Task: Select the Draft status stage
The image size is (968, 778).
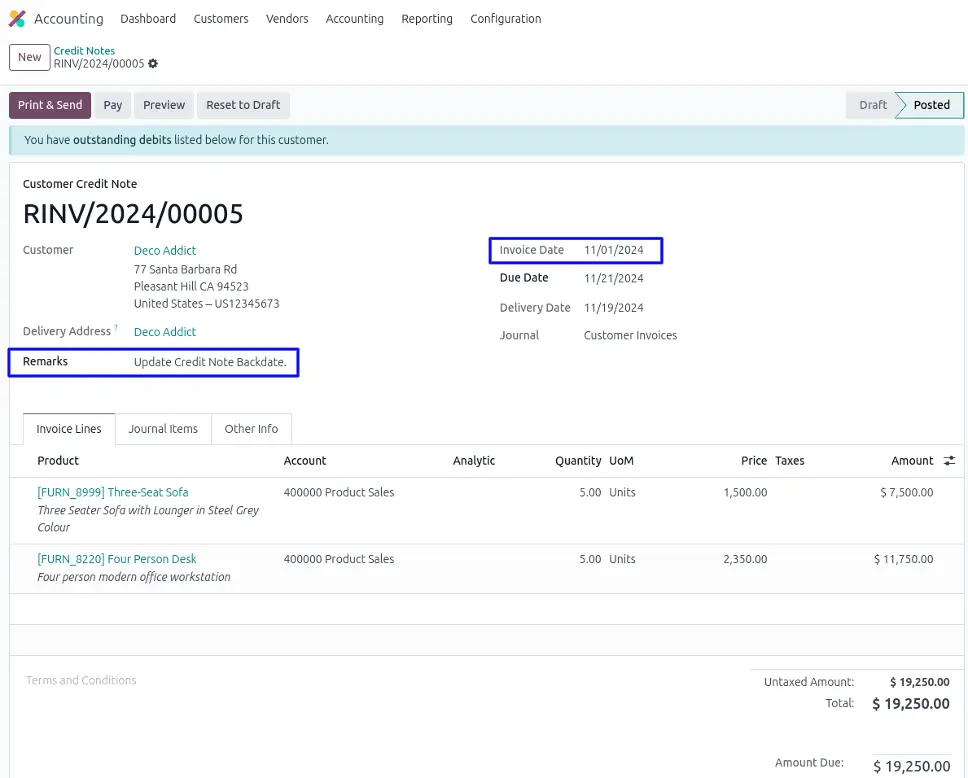Action: [x=872, y=105]
